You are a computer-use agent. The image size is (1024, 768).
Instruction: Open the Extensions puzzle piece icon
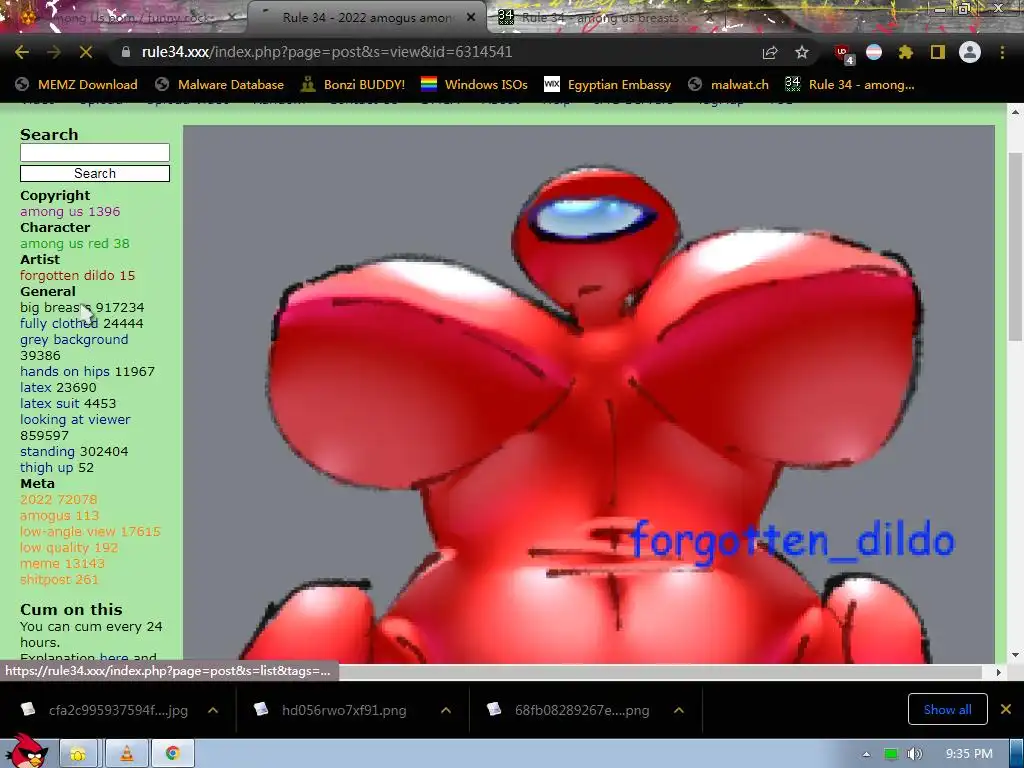pos(906,52)
